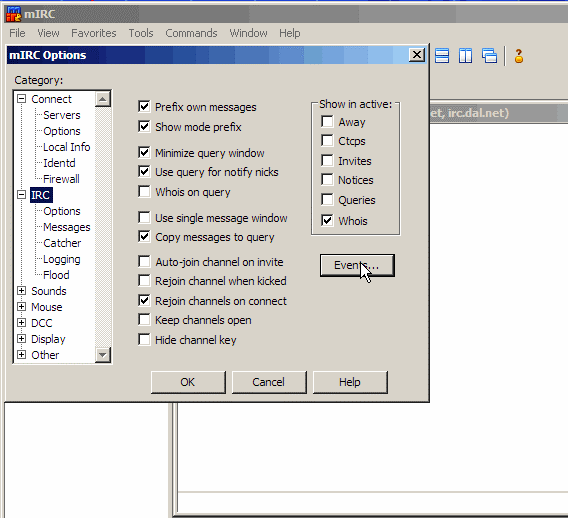The width and height of the screenshot is (568, 518).
Task: Select Options under IRC in tree
Action: 62,211
